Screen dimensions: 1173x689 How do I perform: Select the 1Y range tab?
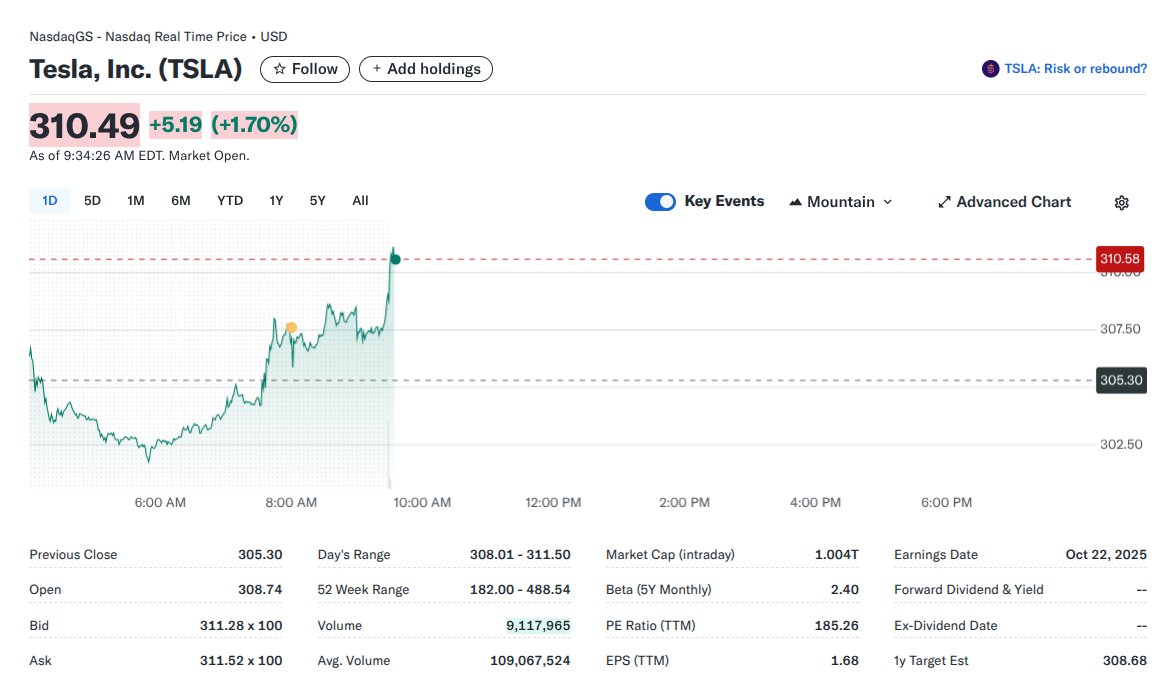(x=276, y=200)
